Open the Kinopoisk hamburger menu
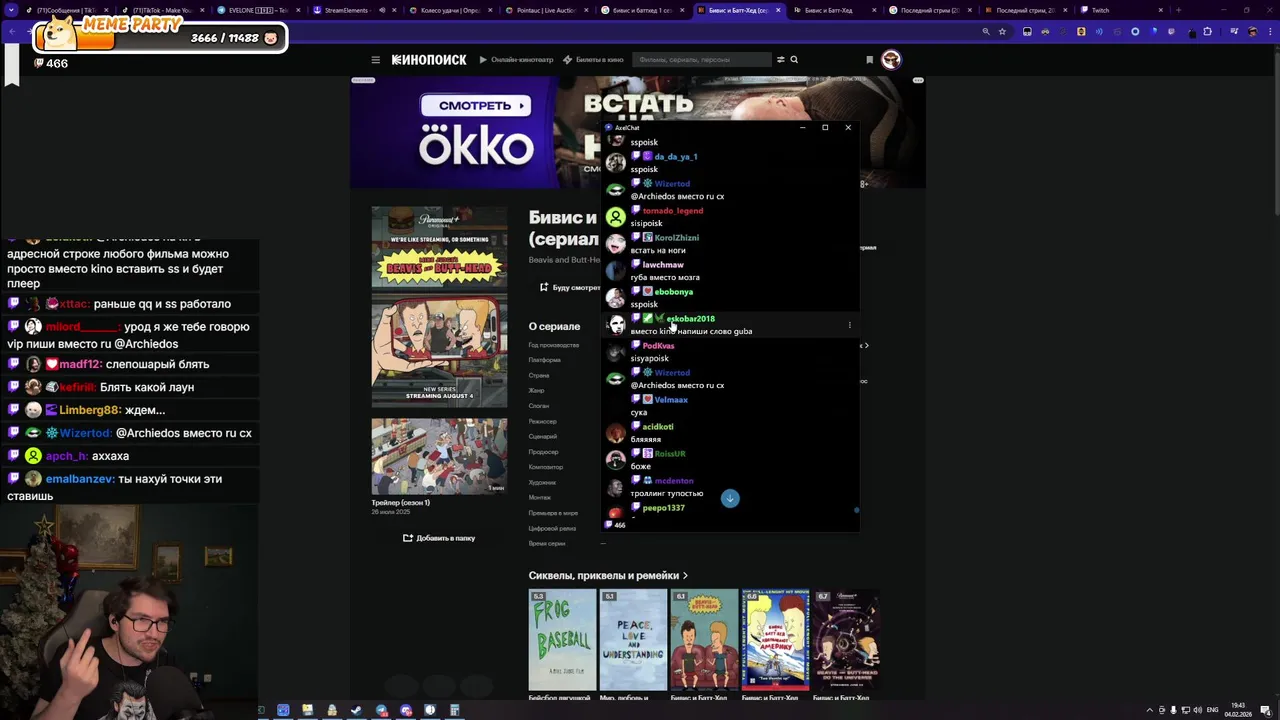Viewport: 1280px width, 720px height. [x=375, y=60]
